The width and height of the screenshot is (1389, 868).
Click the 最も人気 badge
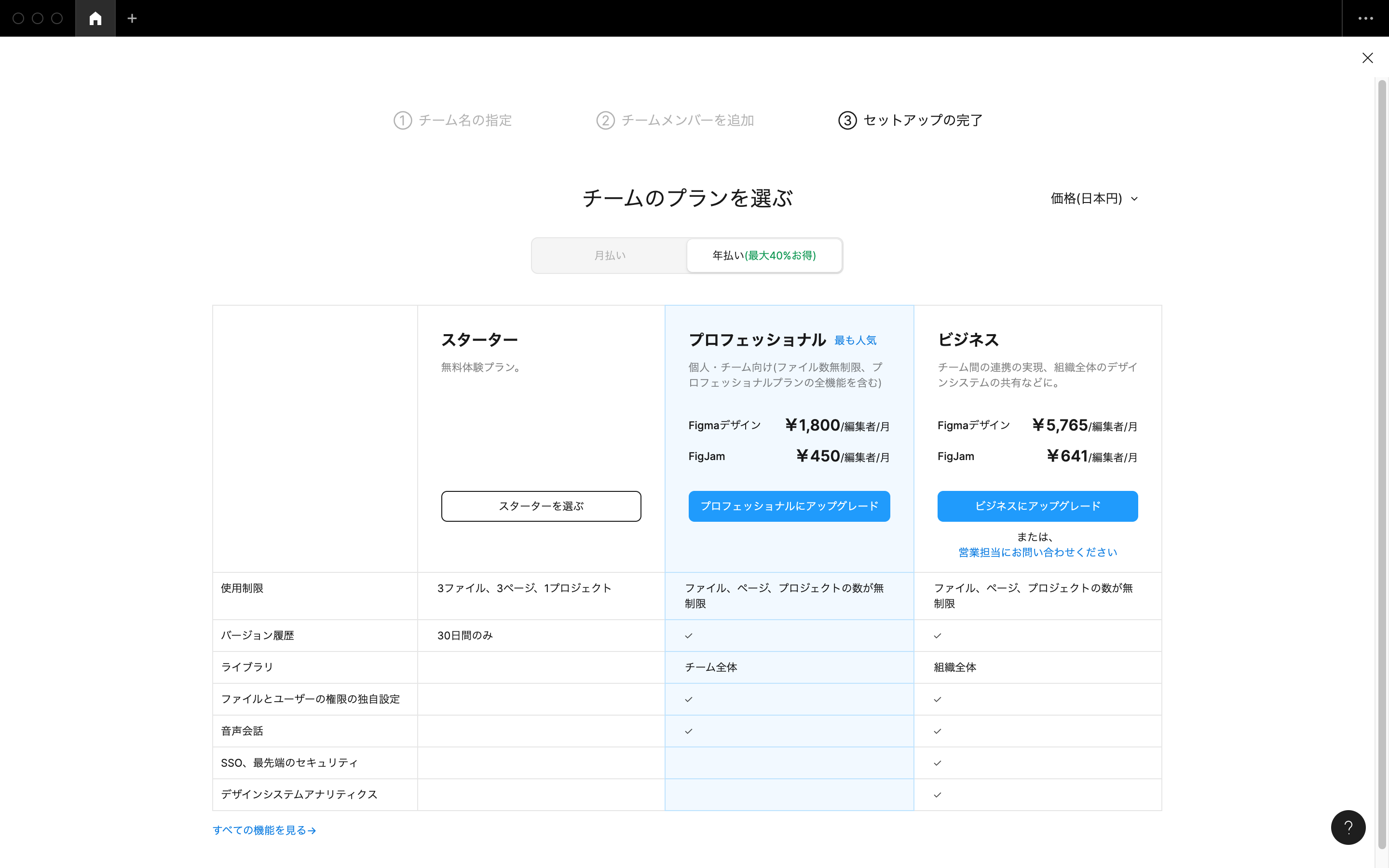855,340
